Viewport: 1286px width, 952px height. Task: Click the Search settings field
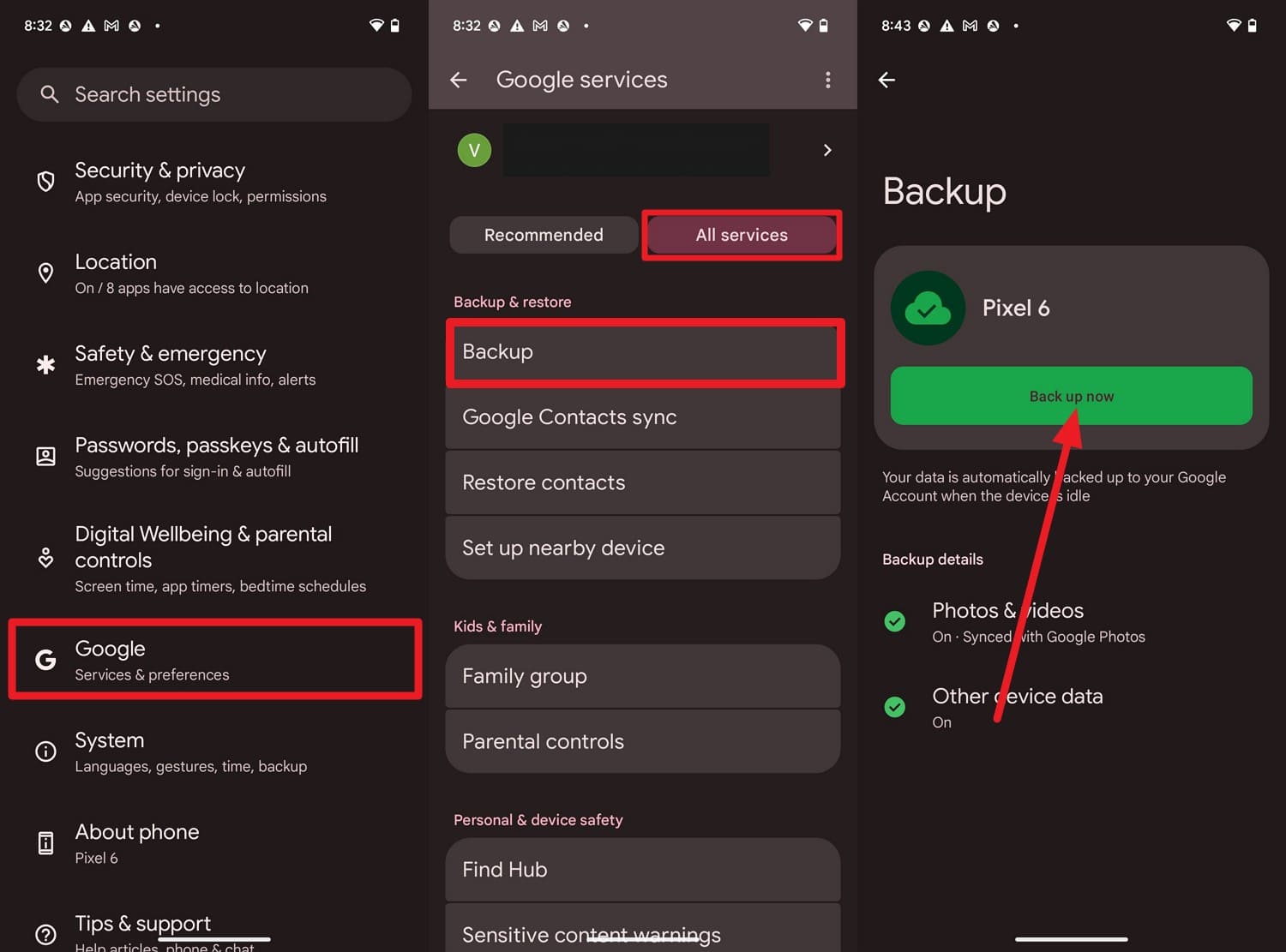tap(214, 94)
